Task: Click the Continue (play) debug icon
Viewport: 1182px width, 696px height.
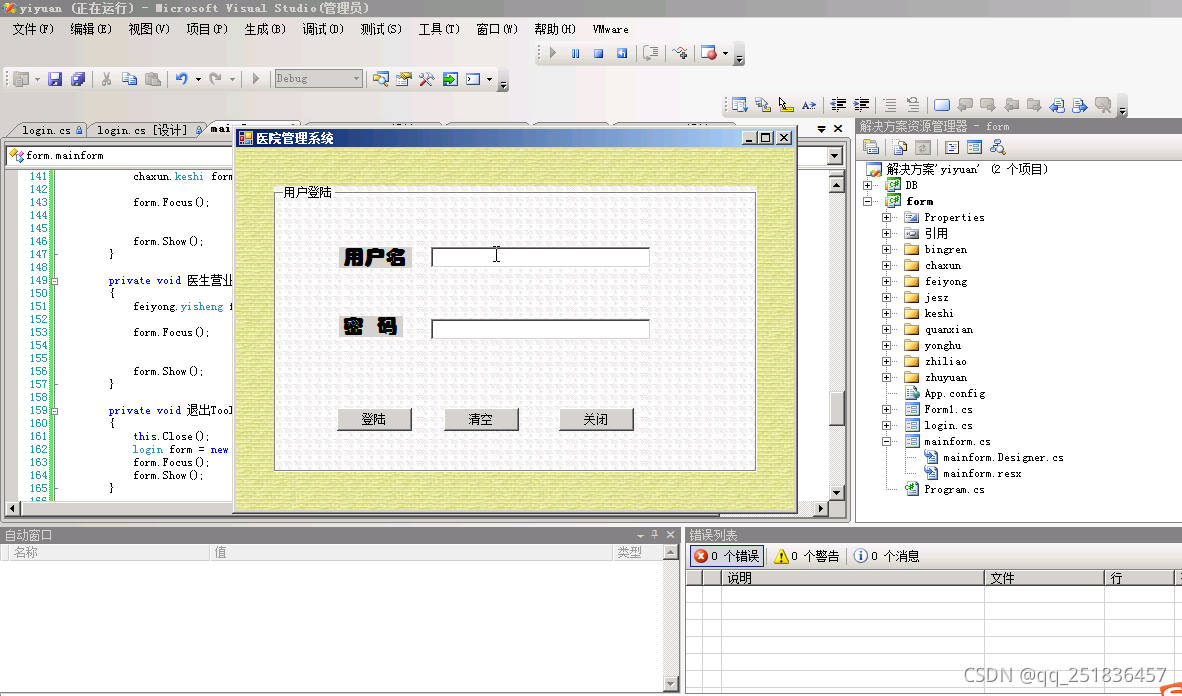Action: [x=553, y=54]
